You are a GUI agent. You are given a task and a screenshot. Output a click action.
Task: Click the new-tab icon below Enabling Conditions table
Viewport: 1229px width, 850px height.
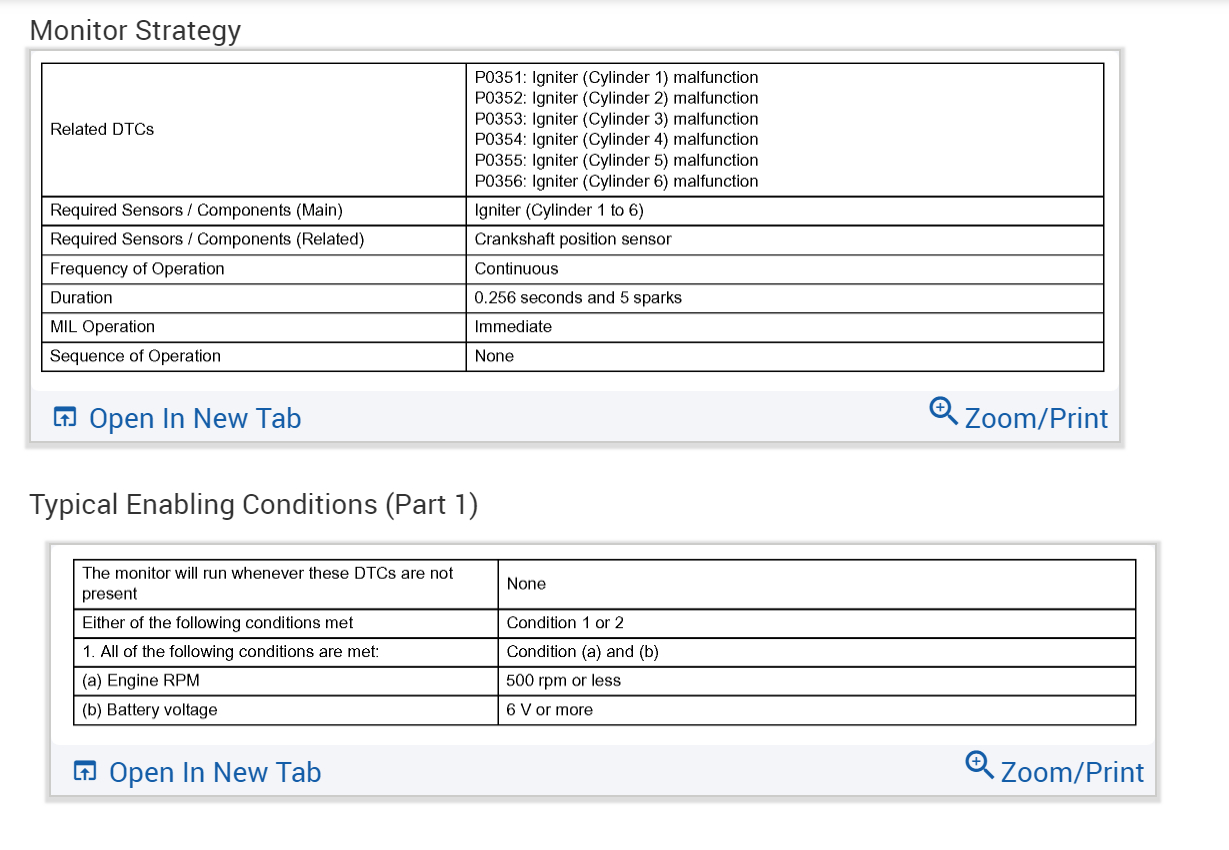point(86,772)
